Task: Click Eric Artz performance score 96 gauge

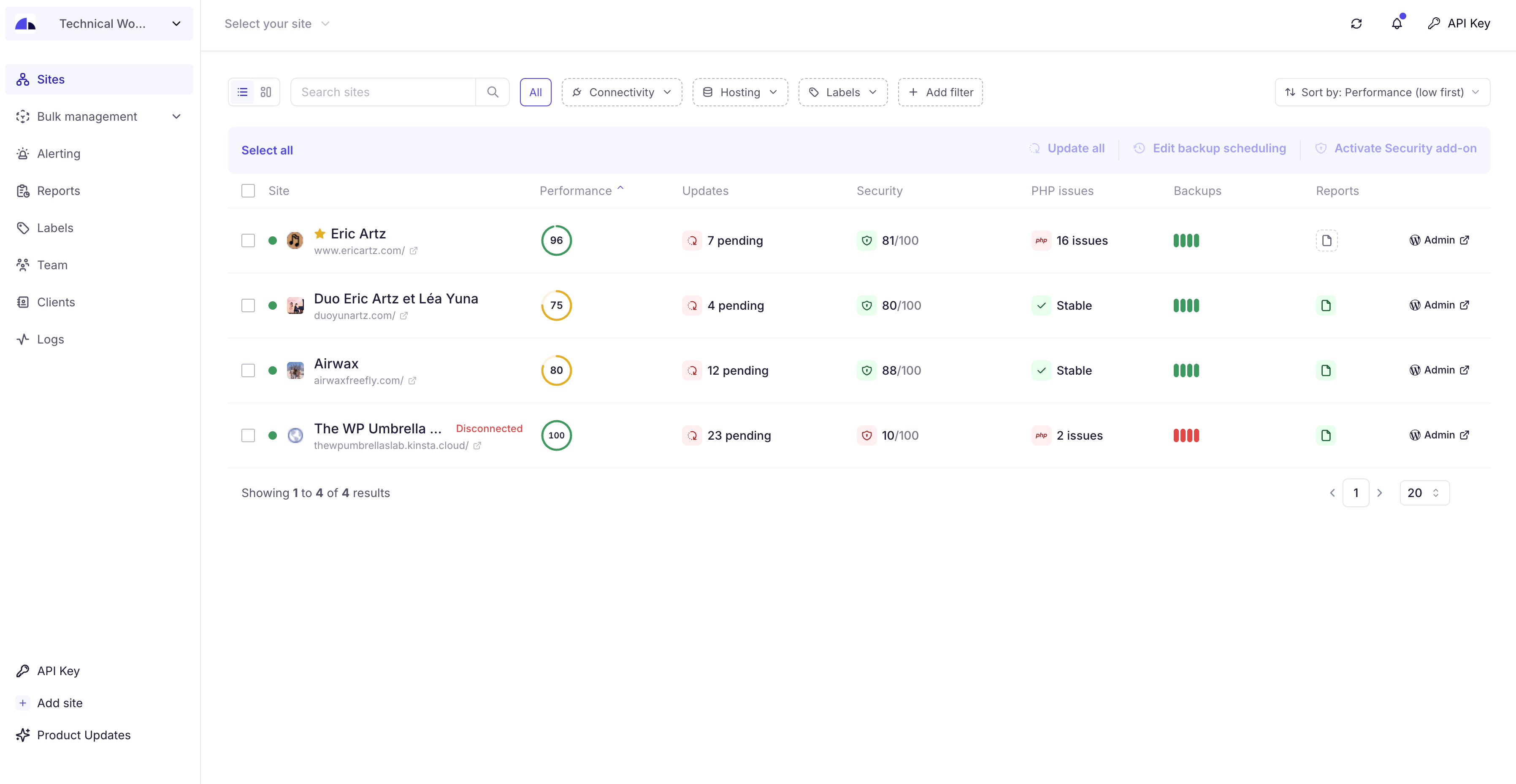Action: 556,241
